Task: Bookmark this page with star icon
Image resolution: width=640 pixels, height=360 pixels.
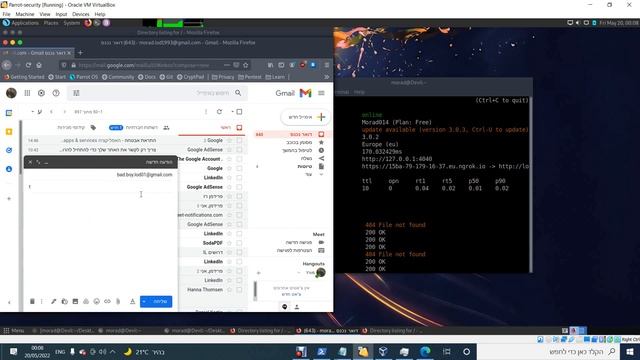Action: click(x=245, y=65)
